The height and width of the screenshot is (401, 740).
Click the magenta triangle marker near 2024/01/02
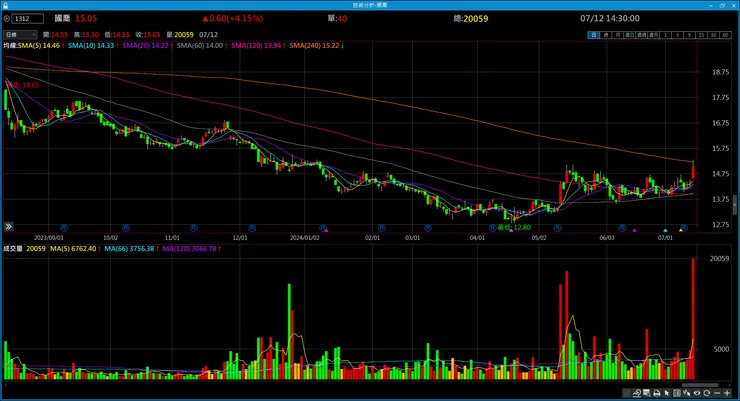(x=326, y=230)
